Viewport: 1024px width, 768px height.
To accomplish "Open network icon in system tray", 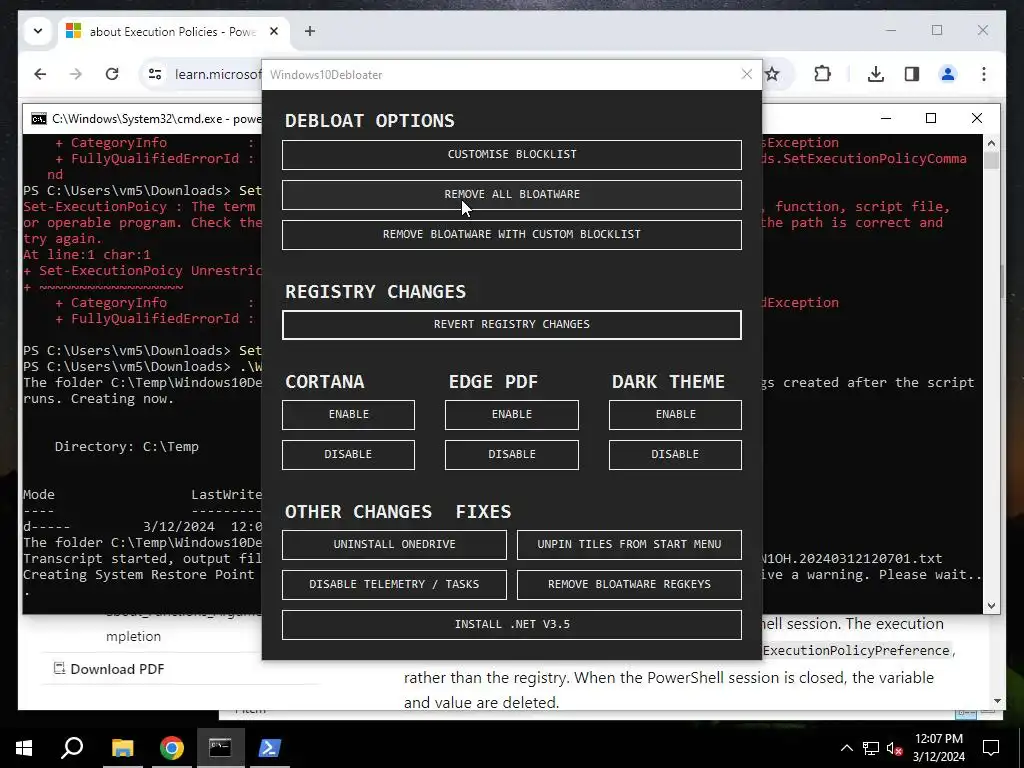I will pos(871,748).
